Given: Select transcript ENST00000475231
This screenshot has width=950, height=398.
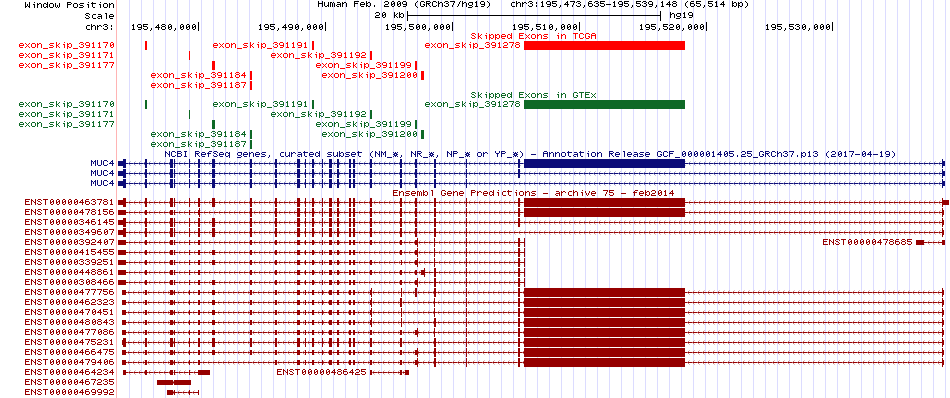Looking at the screenshot, I should click(70, 342).
